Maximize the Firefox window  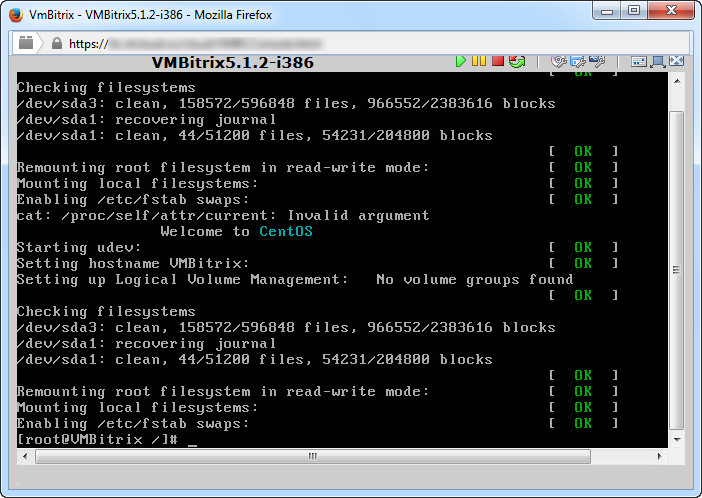pyautogui.click(x=634, y=11)
